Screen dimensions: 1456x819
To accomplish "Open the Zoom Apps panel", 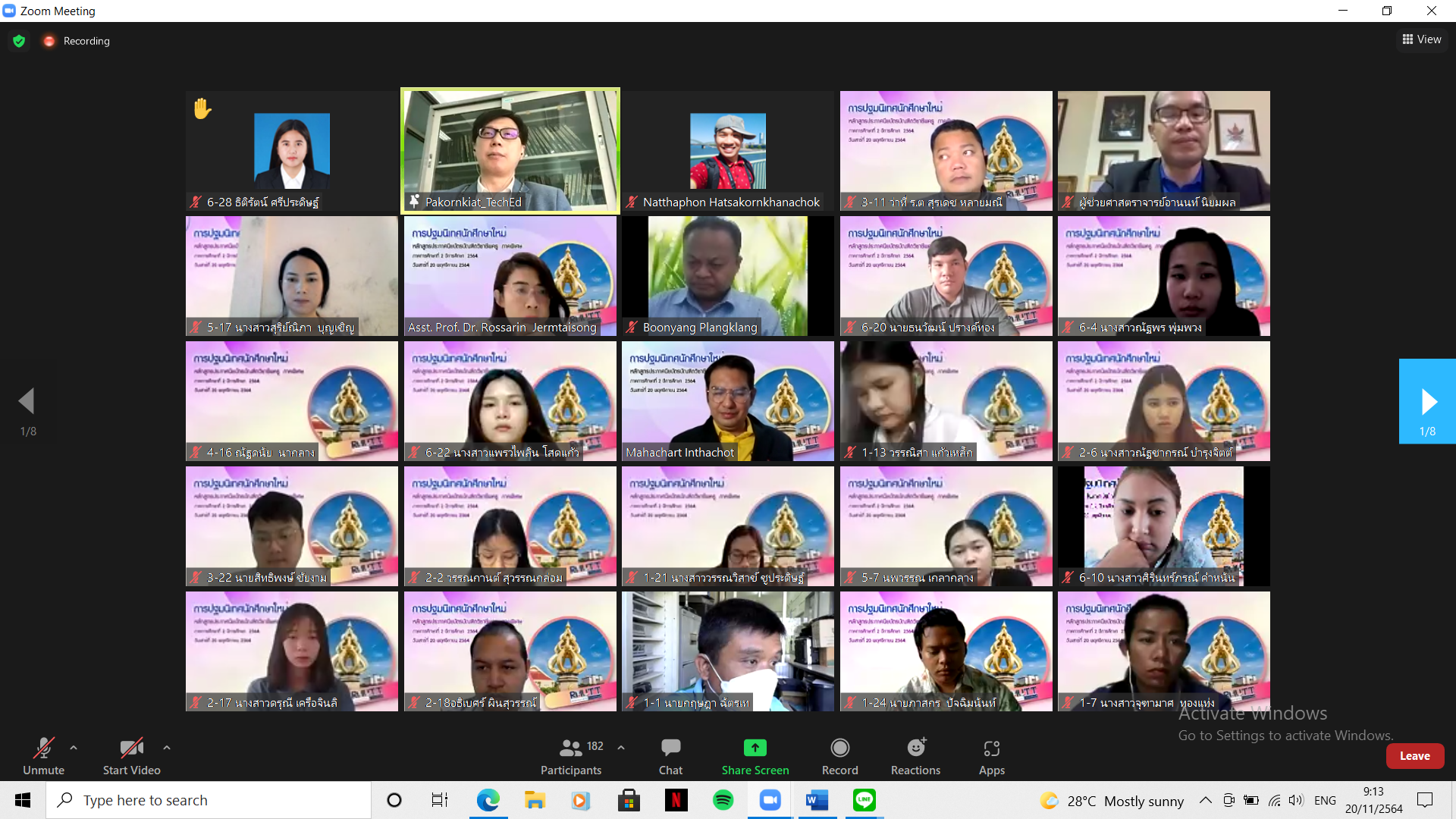I will [991, 756].
